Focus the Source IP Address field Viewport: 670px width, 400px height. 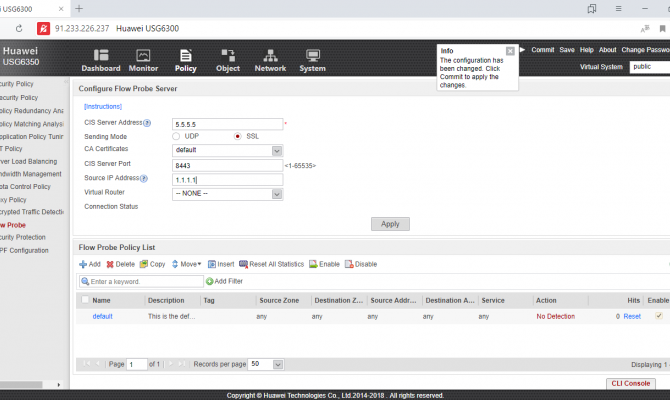227,180
